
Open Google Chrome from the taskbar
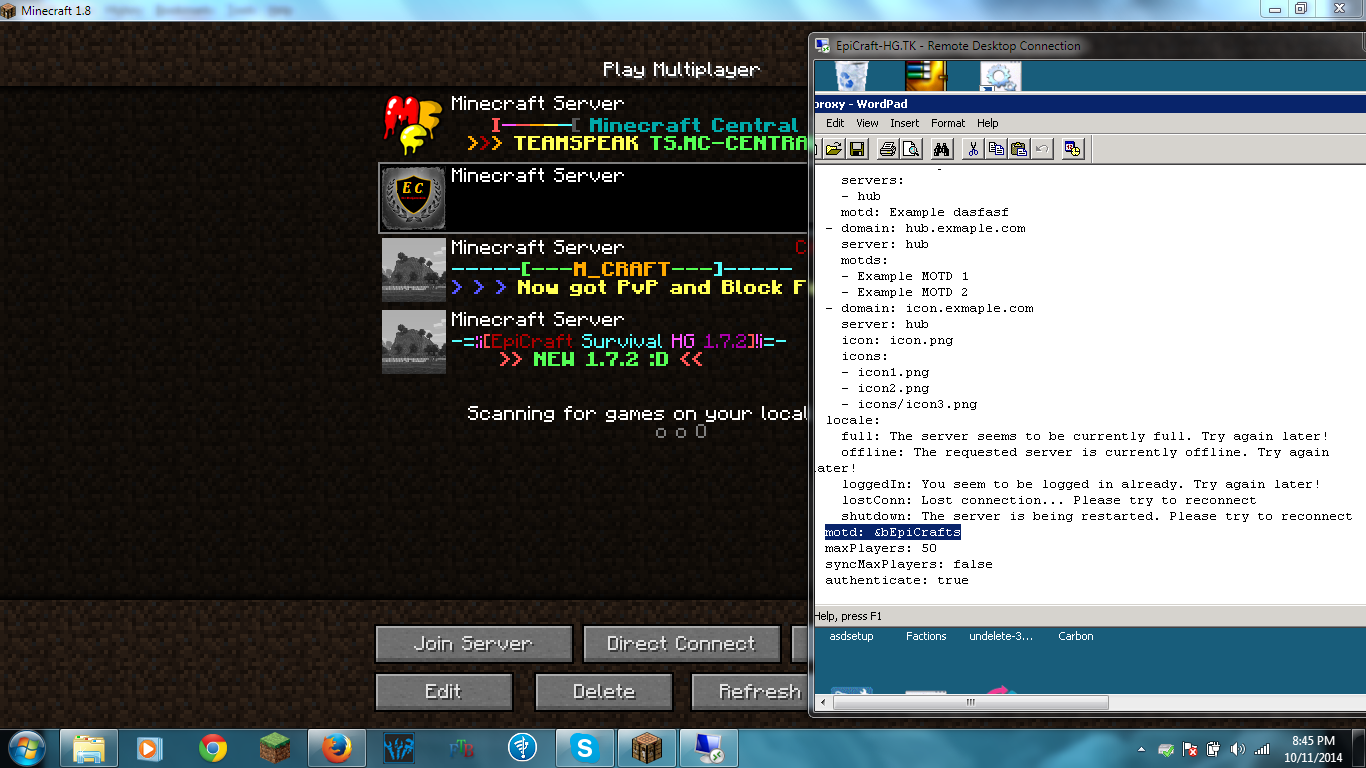pyautogui.click(x=212, y=748)
